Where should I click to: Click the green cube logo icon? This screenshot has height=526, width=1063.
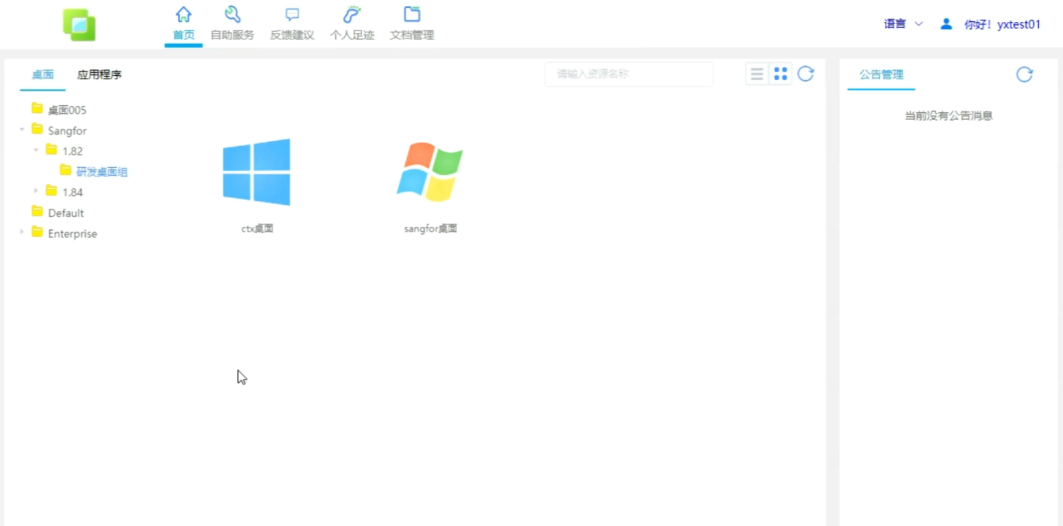pyautogui.click(x=79, y=24)
